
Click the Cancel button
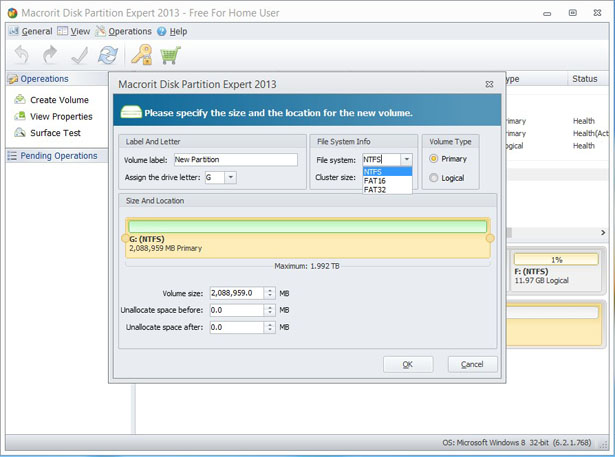[x=472, y=364]
